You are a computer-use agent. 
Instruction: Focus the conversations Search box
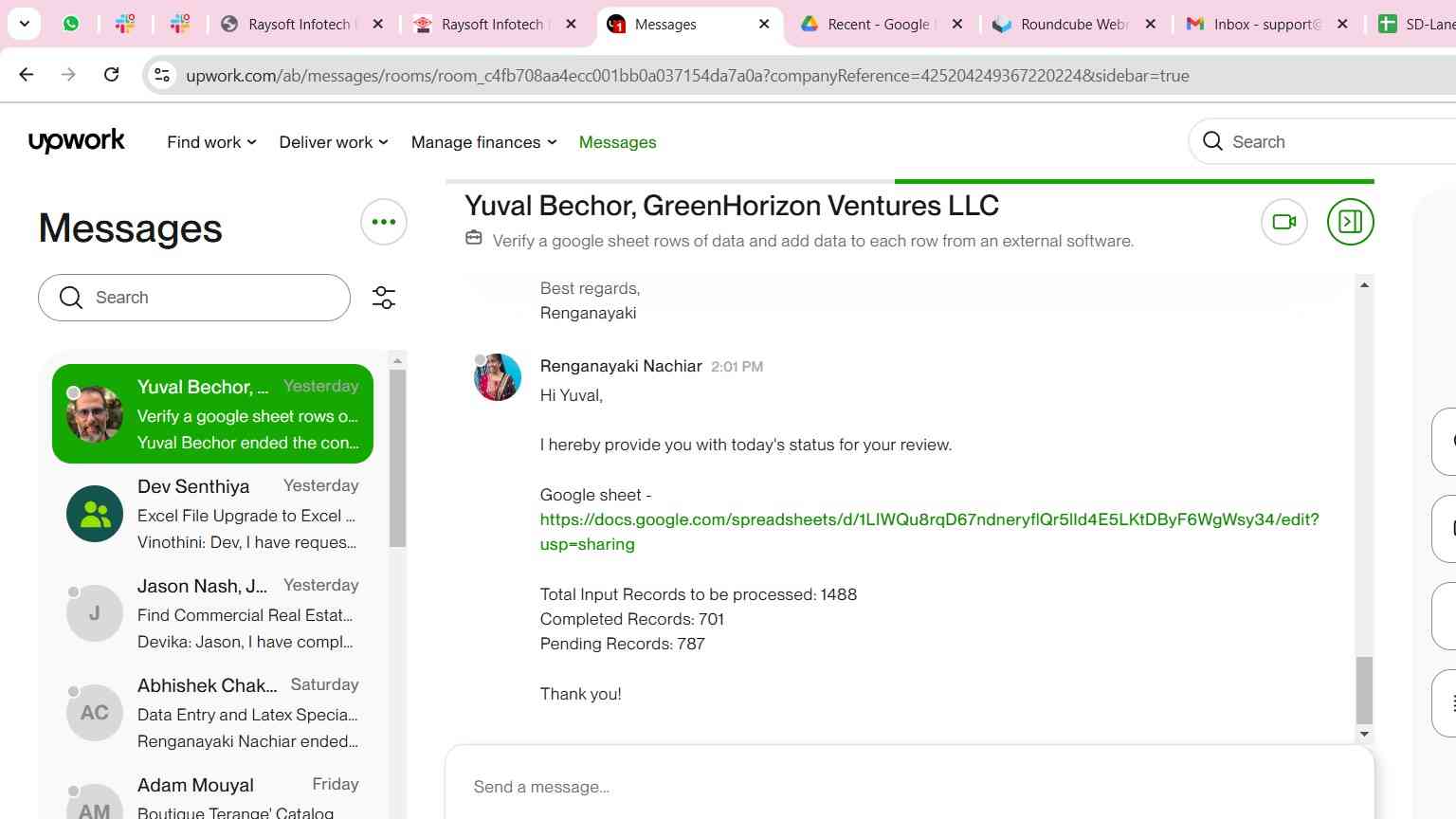pos(194,298)
